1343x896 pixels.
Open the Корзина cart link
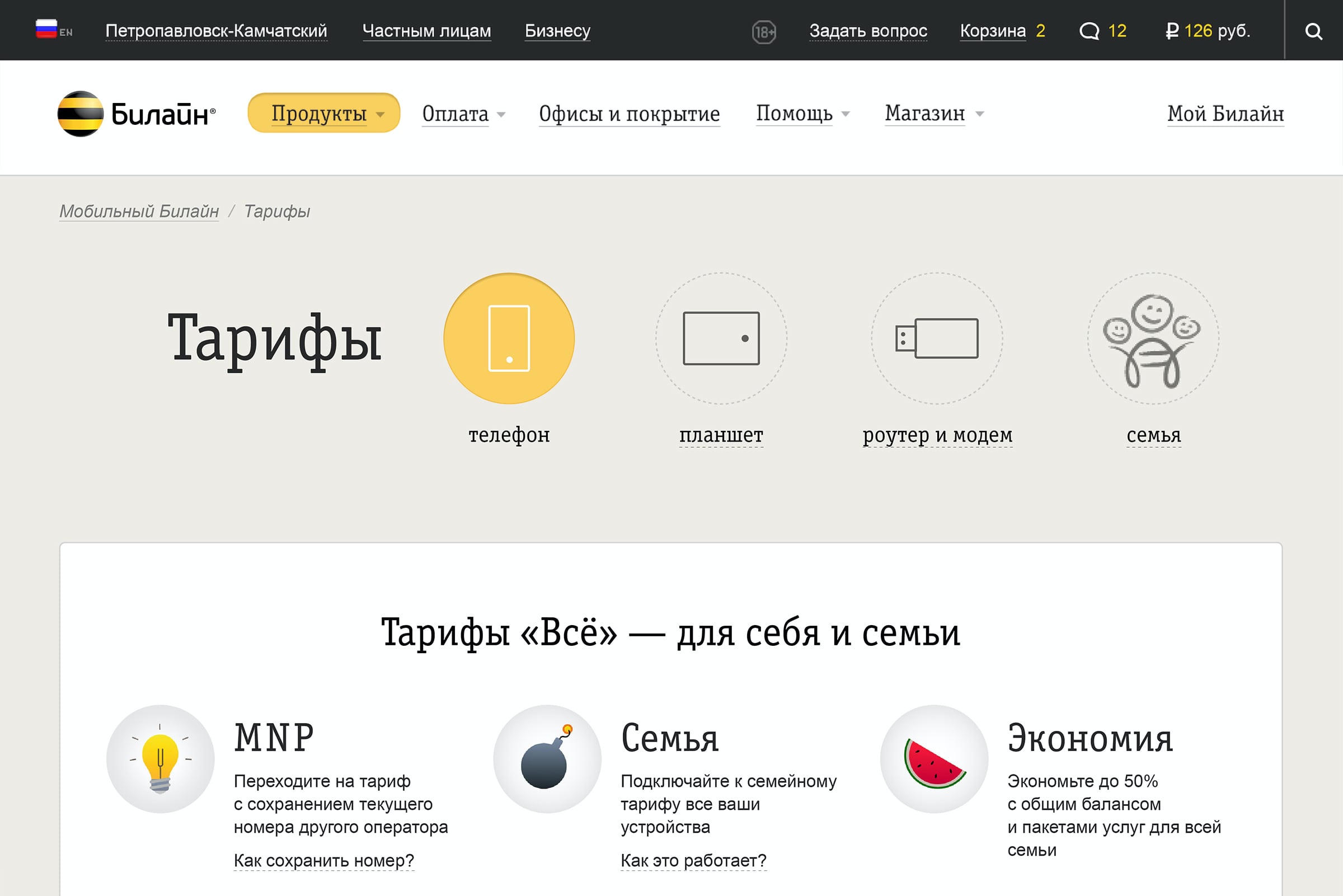point(992,31)
